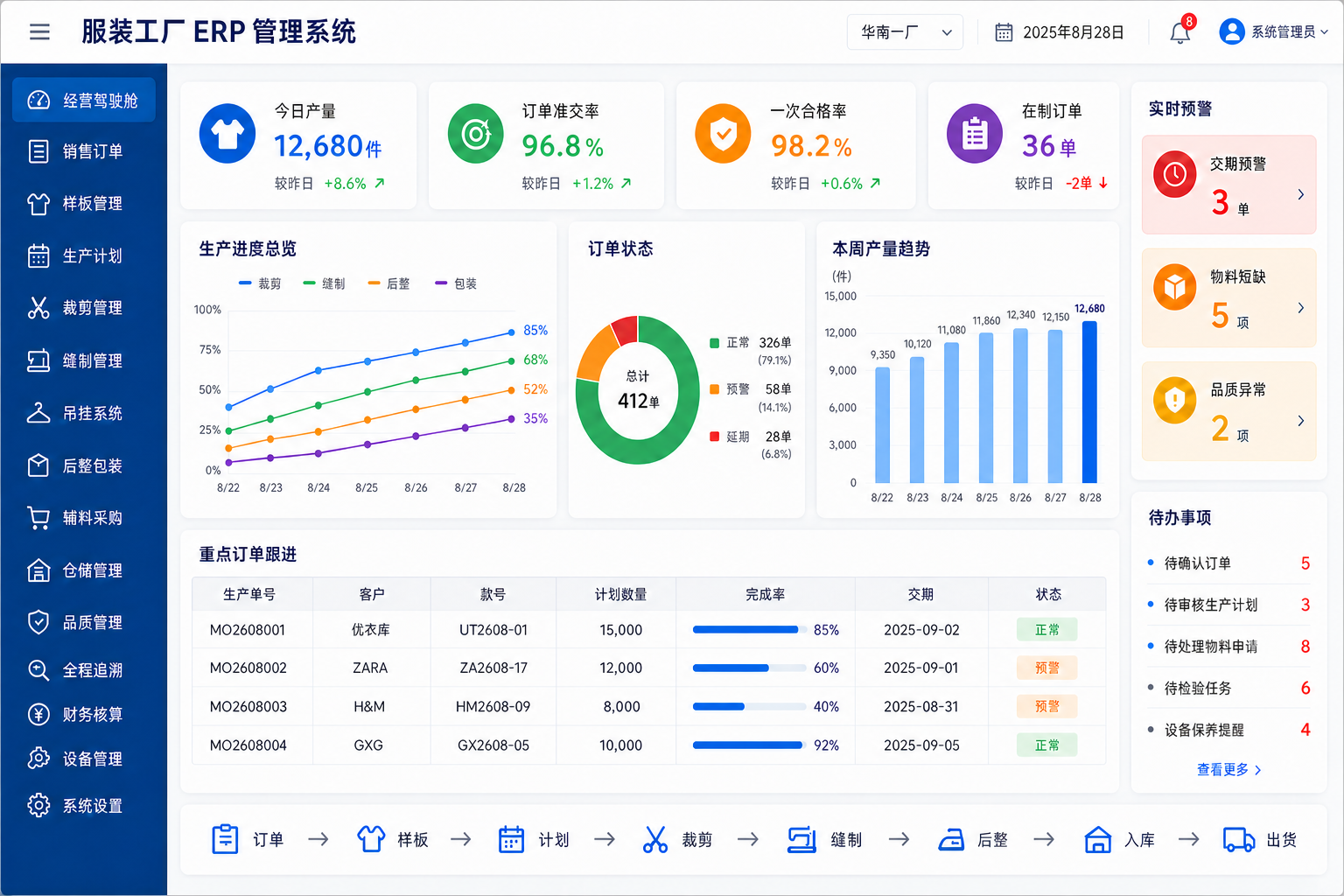Click the purple clipboard 在制订单 icon

click(975, 134)
